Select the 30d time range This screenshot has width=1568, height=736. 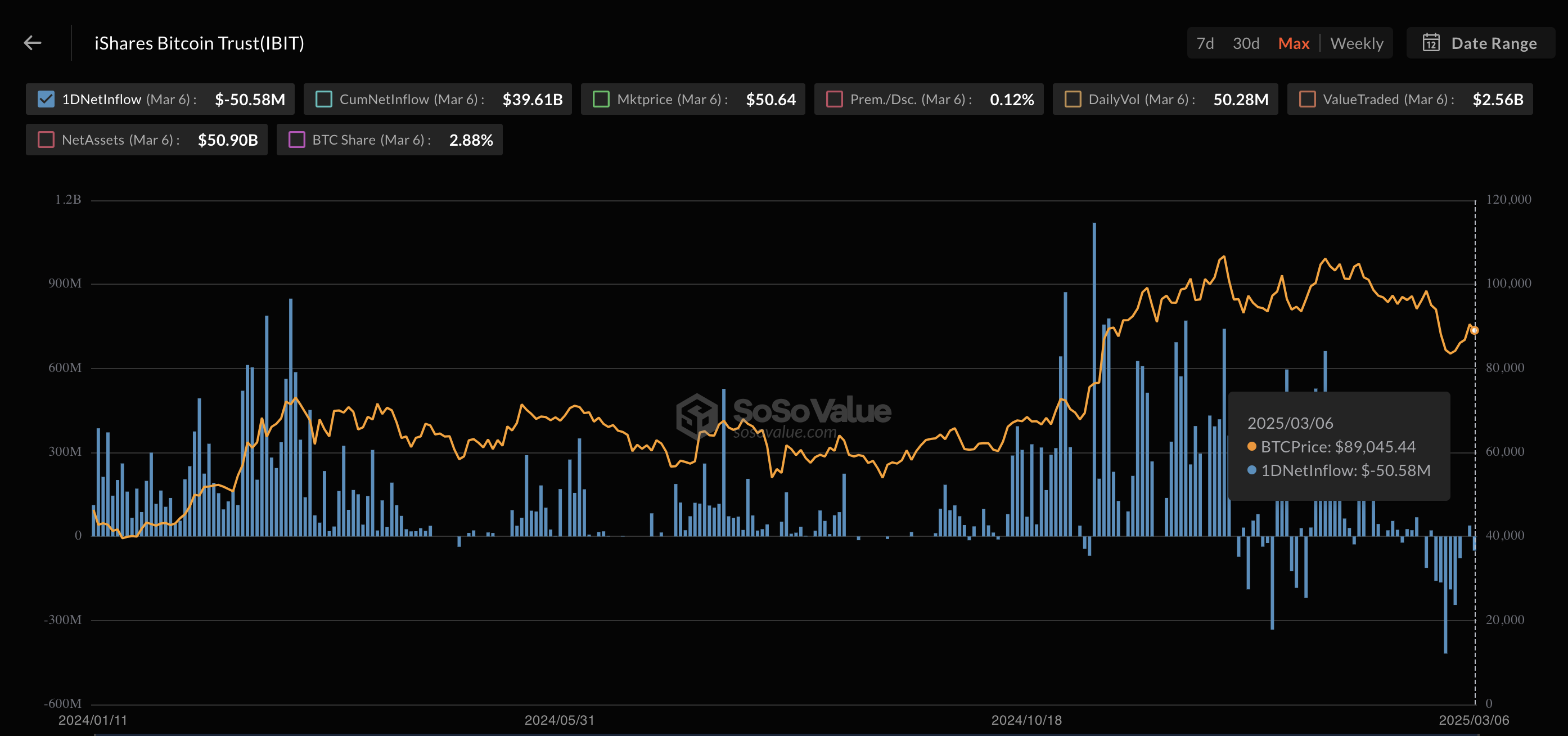pos(1245,43)
